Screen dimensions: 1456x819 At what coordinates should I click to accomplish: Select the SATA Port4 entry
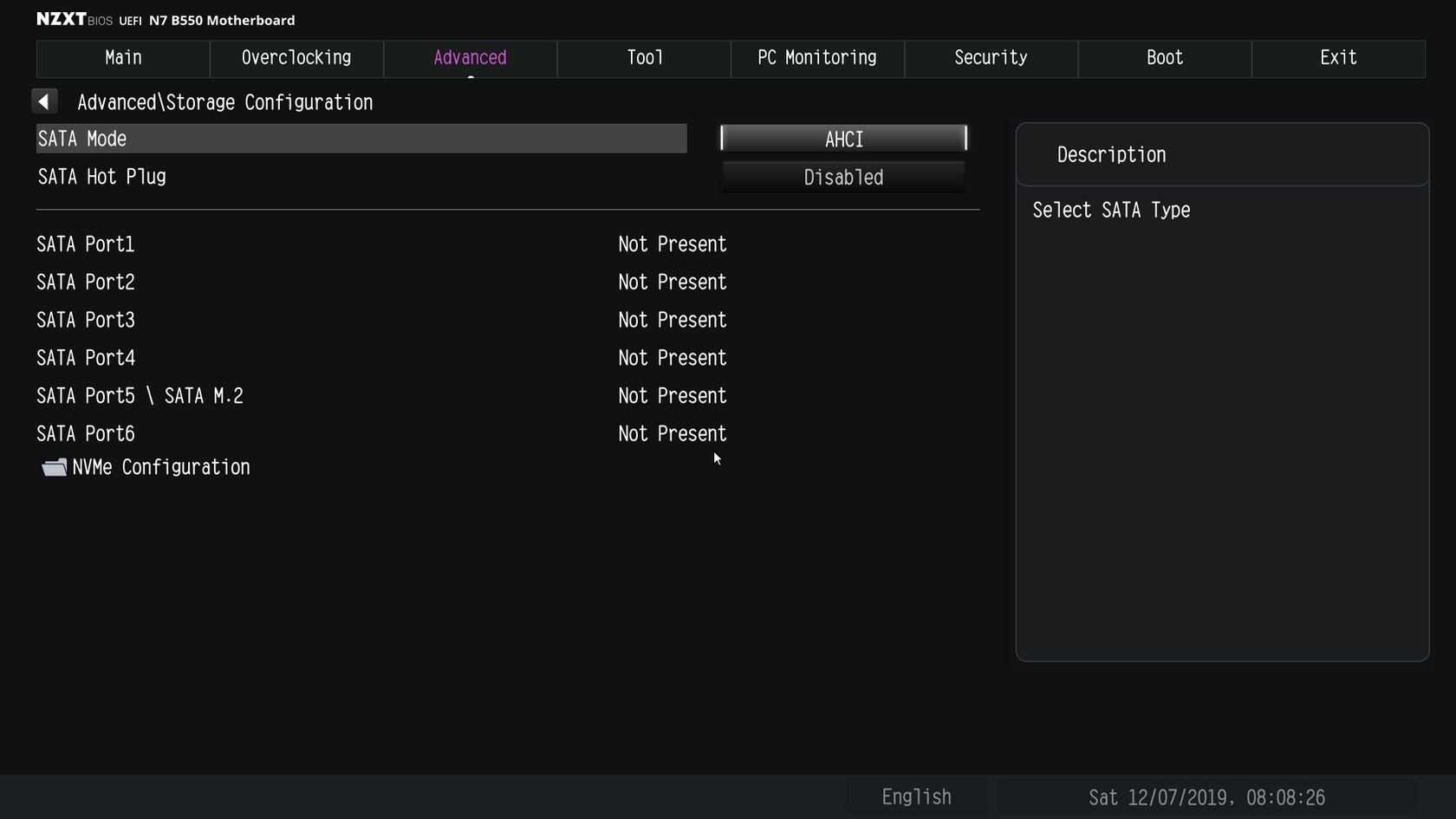tap(86, 358)
